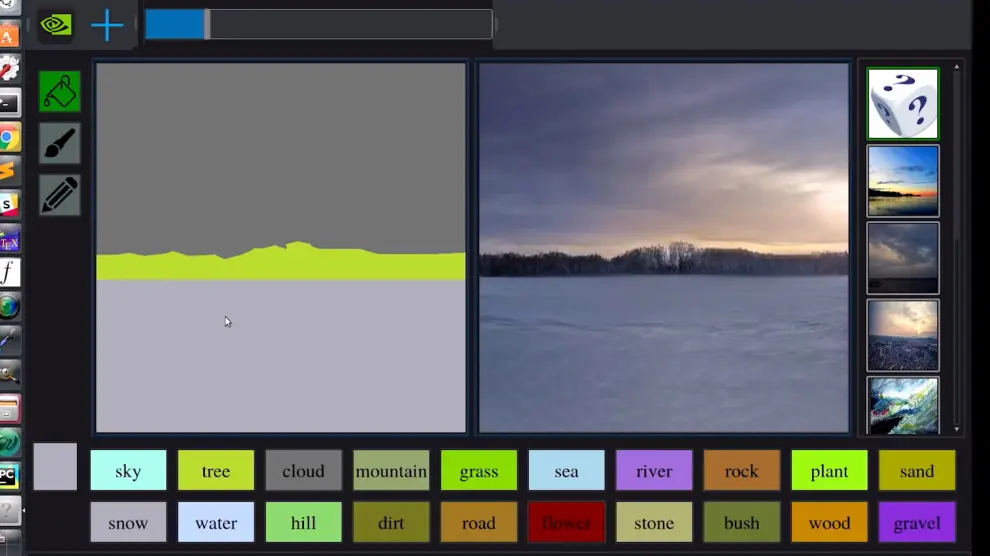Viewport: 990px width, 556px height.
Task: Choose the flower label swatch
Action: pos(566,522)
